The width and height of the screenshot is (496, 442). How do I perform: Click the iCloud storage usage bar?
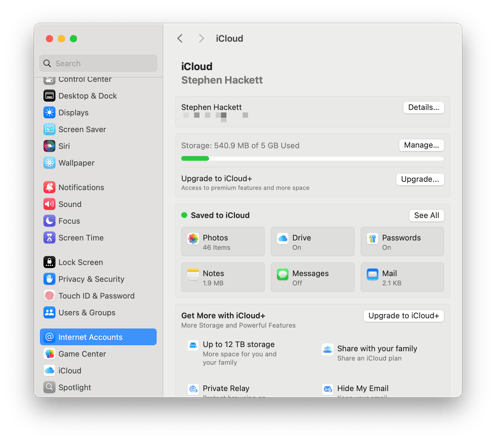pyautogui.click(x=312, y=159)
